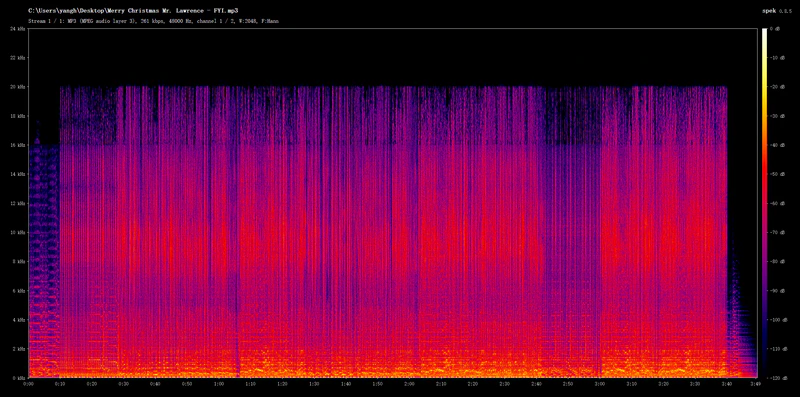Click the 1:10 time axis label
The height and width of the screenshot is (397, 800).
[x=251, y=383]
